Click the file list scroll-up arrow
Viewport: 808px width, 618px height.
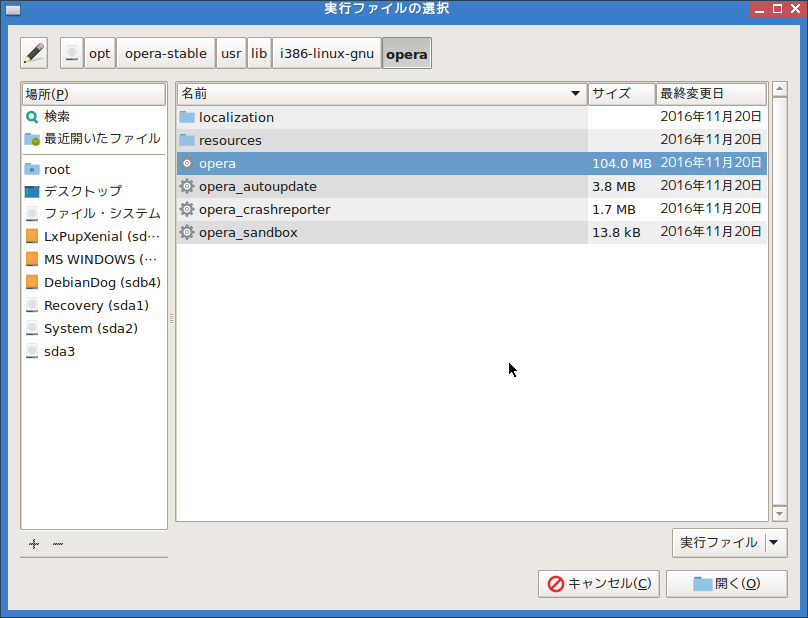click(x=780, y=89)
